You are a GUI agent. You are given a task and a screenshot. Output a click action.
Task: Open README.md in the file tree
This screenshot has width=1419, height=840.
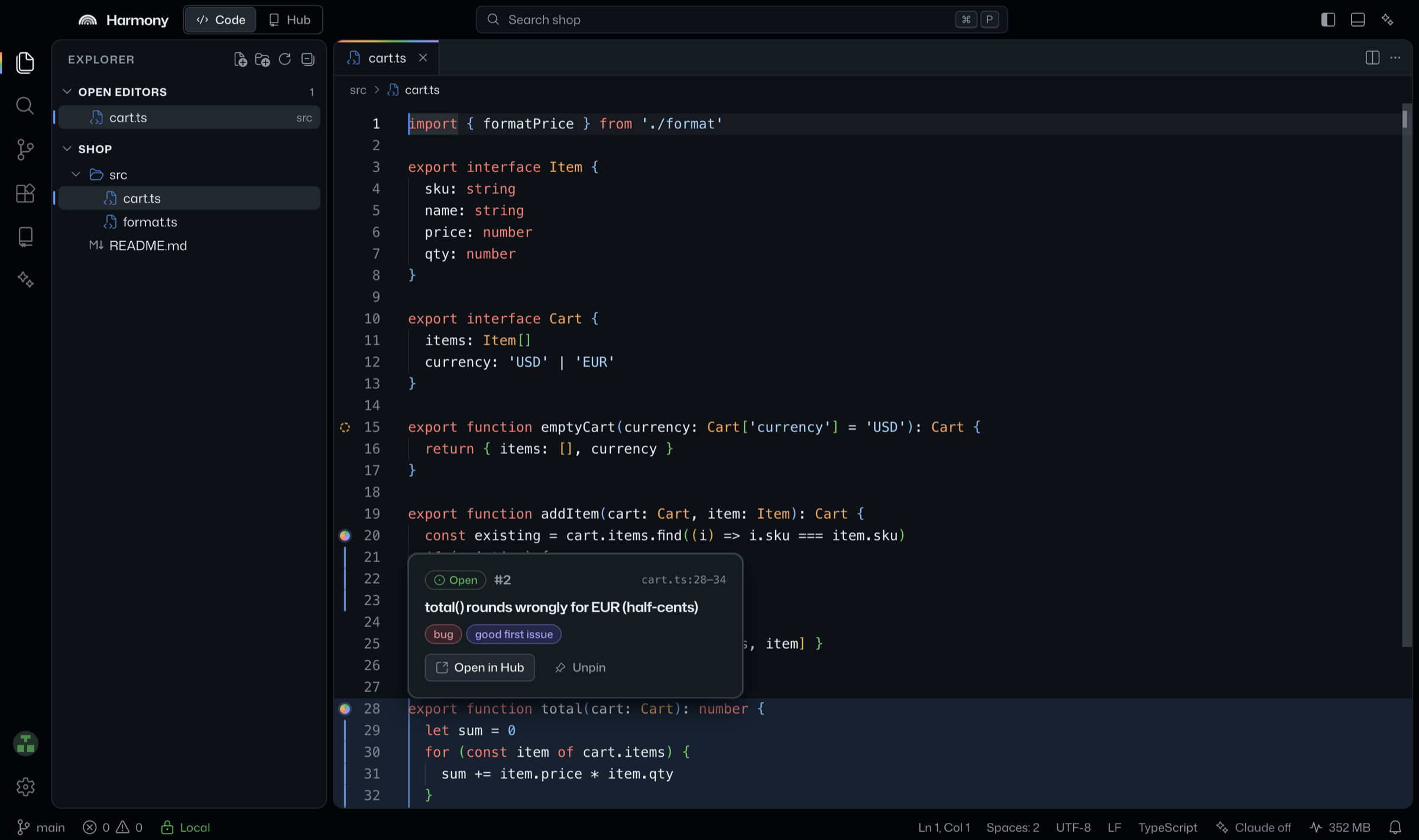point(189,245)
